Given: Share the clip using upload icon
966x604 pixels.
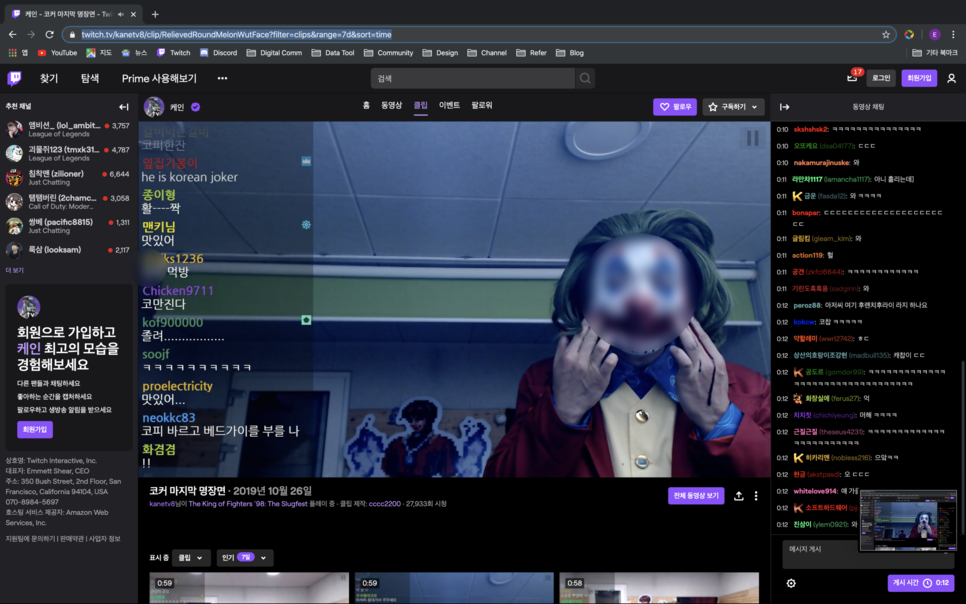Looking at the screenshot, I should pos(738,496).
